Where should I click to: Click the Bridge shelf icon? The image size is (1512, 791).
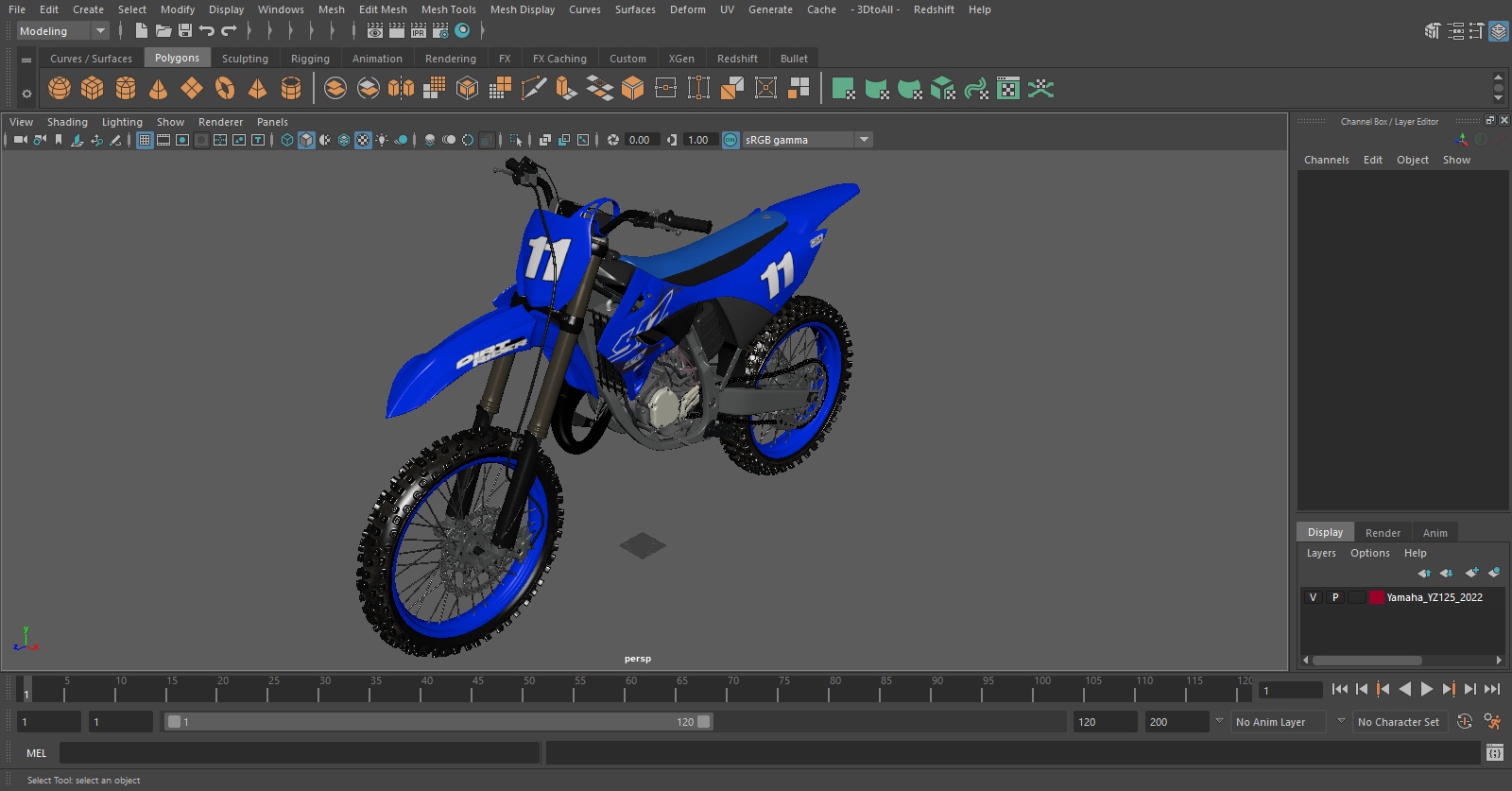click(600, 89)
